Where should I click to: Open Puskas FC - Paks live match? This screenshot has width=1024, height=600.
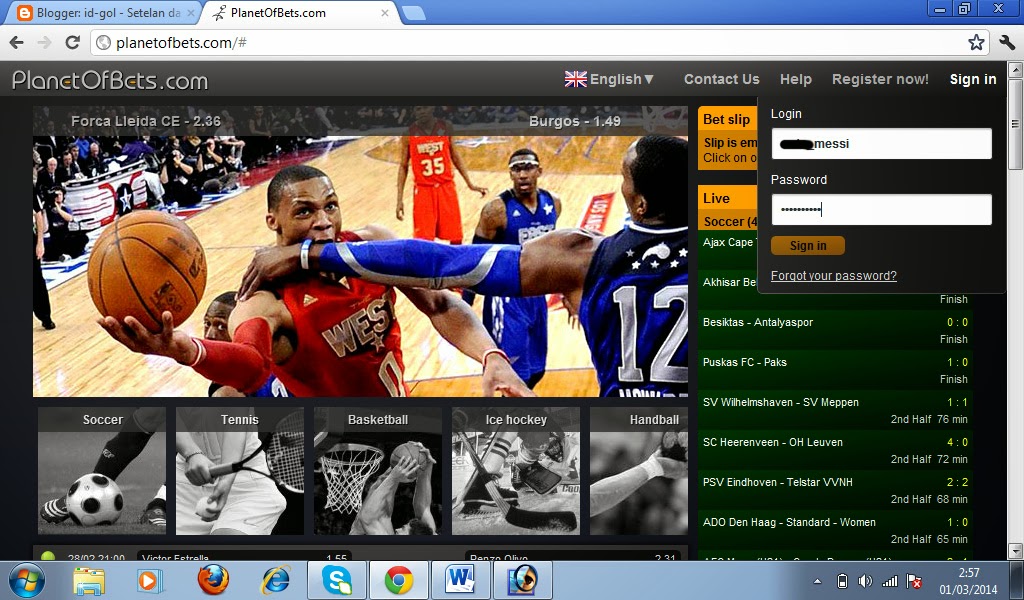(x=835, y=370)
